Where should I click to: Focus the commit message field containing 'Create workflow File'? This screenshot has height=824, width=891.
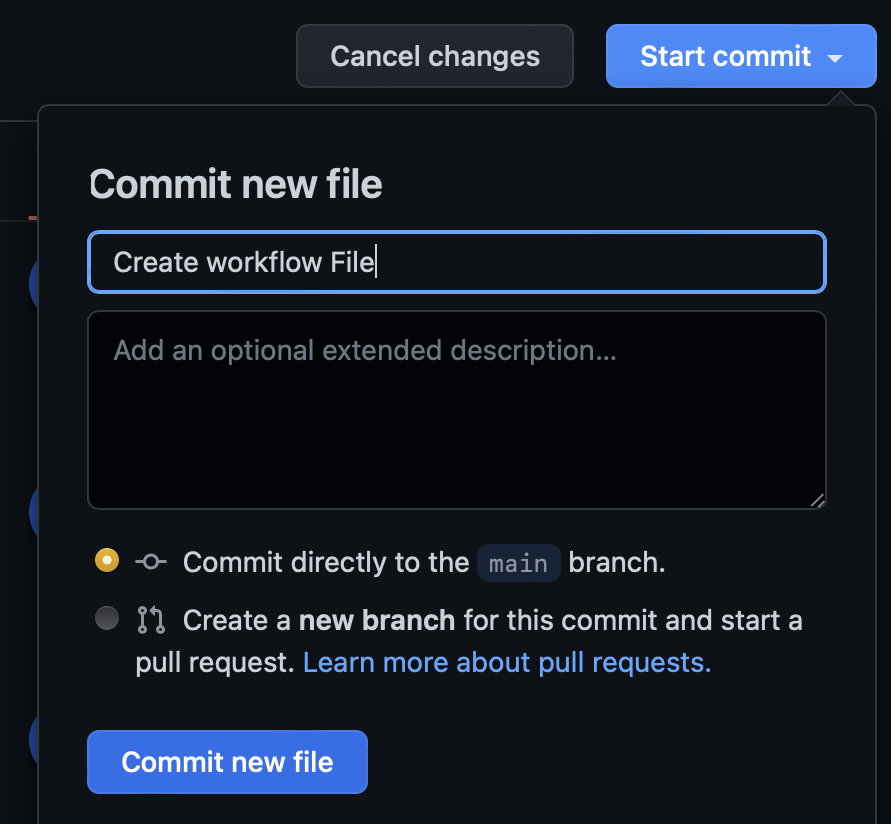[x=456, y=262]
